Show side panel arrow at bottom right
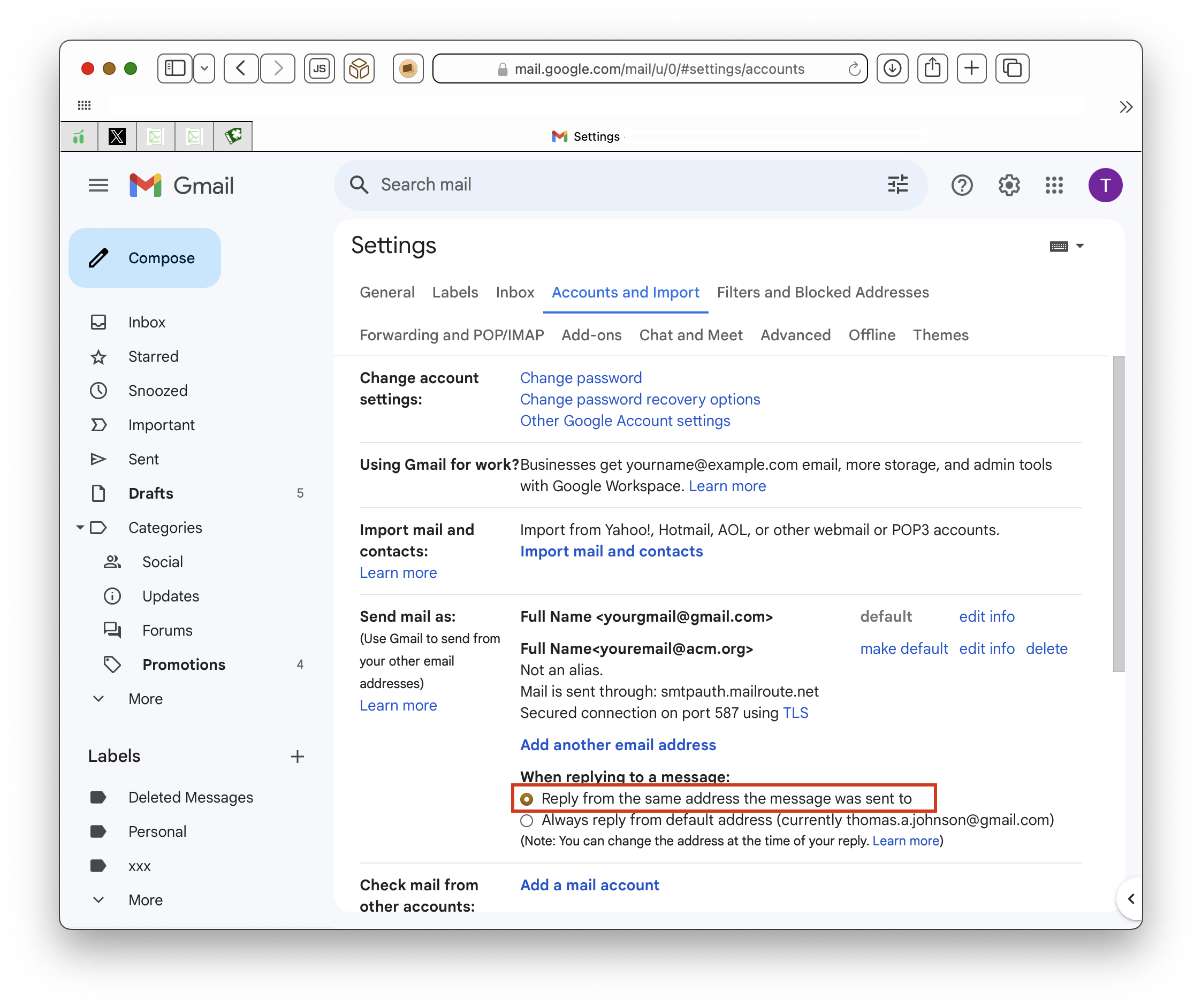The width and height of the screenshot is (1202, 1008). click(1130, 899)
